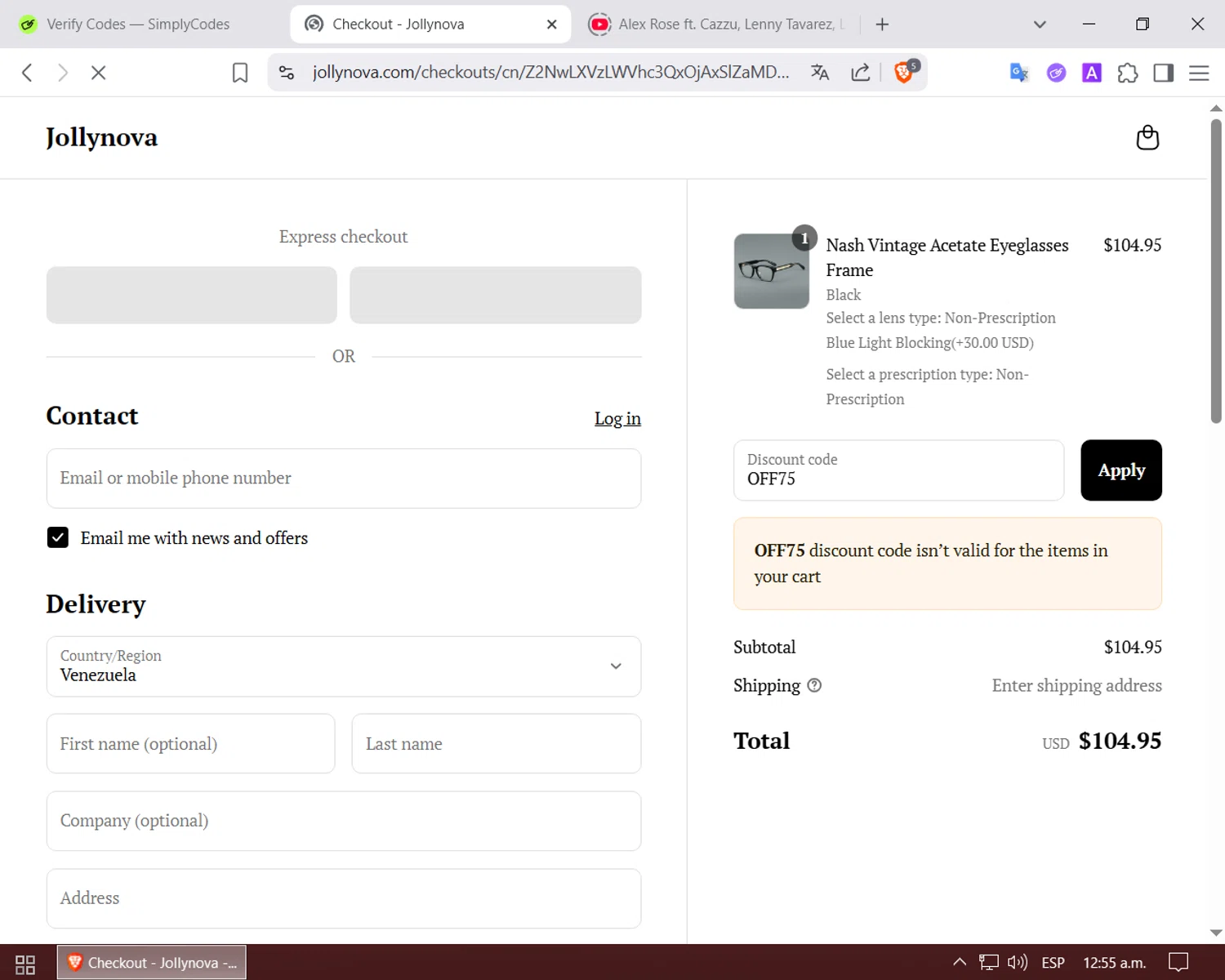The height and width of the screenshot is (980, 1225).
Task: Go back to previous page
Action: [27, 73]
